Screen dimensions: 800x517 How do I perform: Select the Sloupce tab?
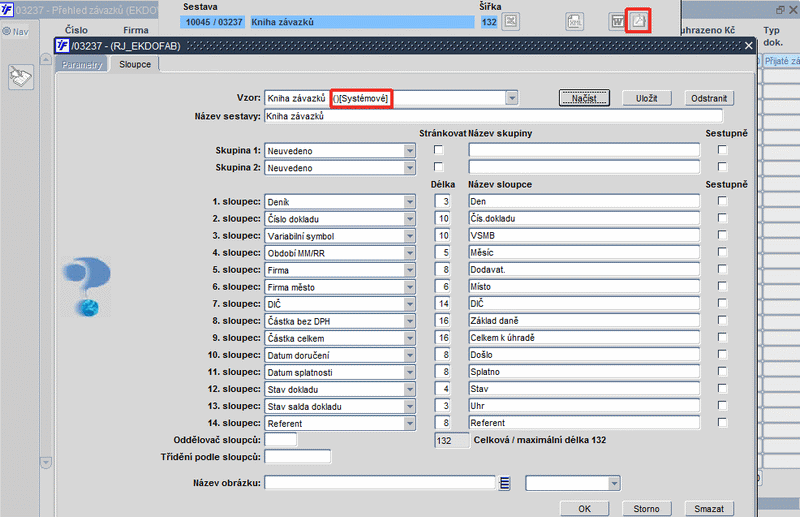(135, 64)
